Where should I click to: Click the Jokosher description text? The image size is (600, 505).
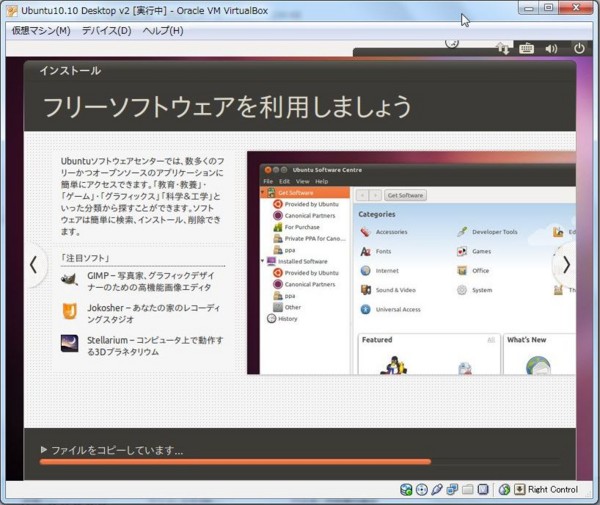coord(153,313)
